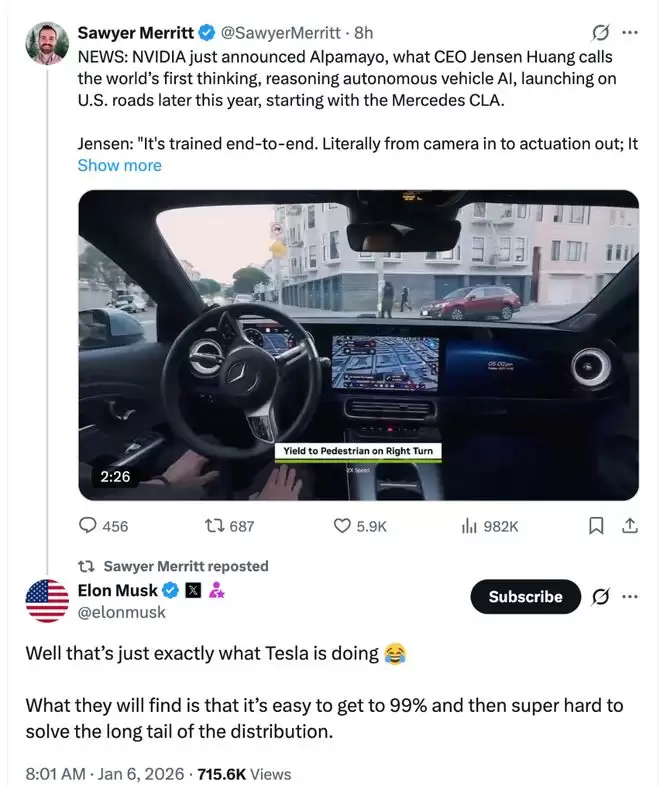Click the reply comment icon

point(88,525)
